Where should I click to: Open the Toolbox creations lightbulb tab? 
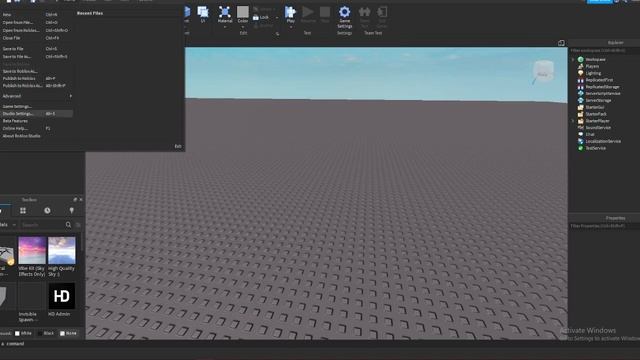pyautogui.click(x=71, y=211)
